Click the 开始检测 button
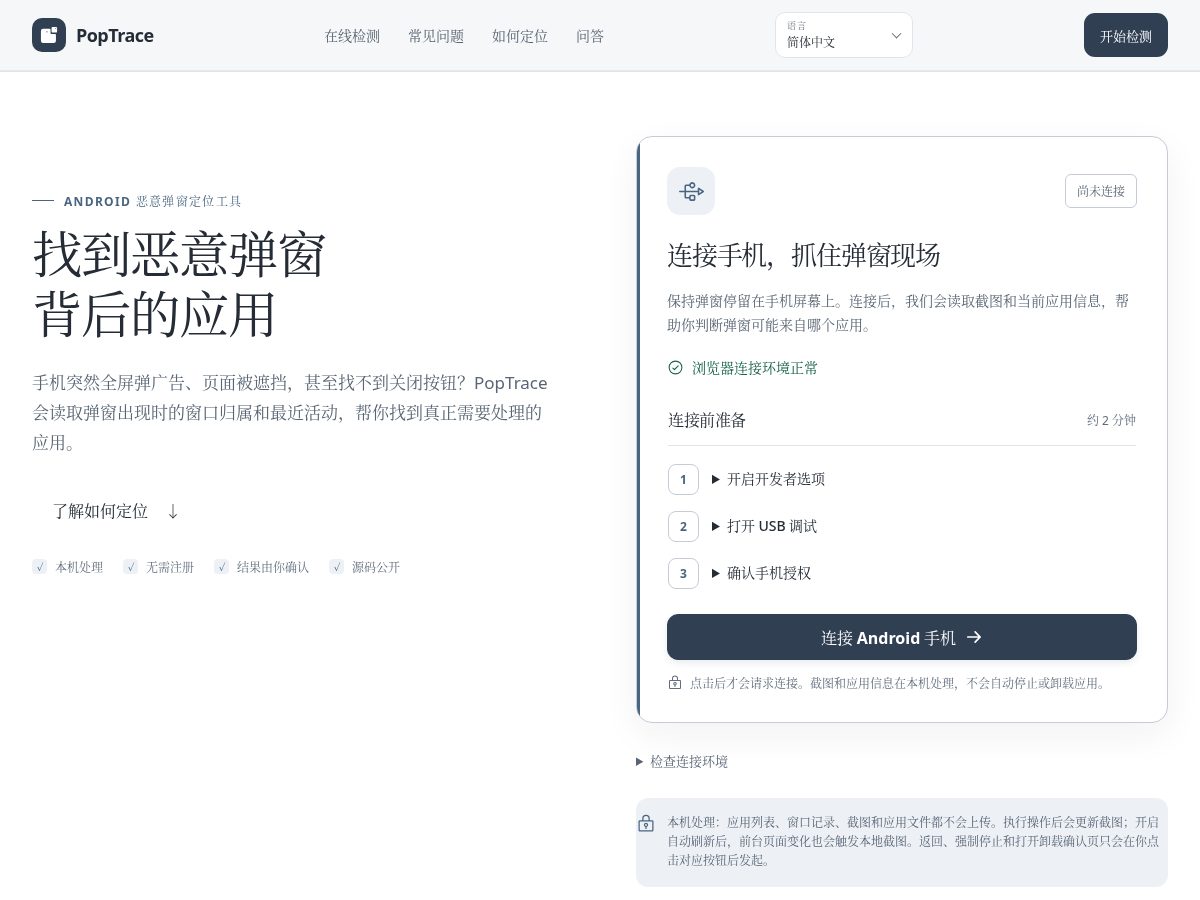Image resolution: width=1200 pixels, height=900 pixels. point(1126,35)
